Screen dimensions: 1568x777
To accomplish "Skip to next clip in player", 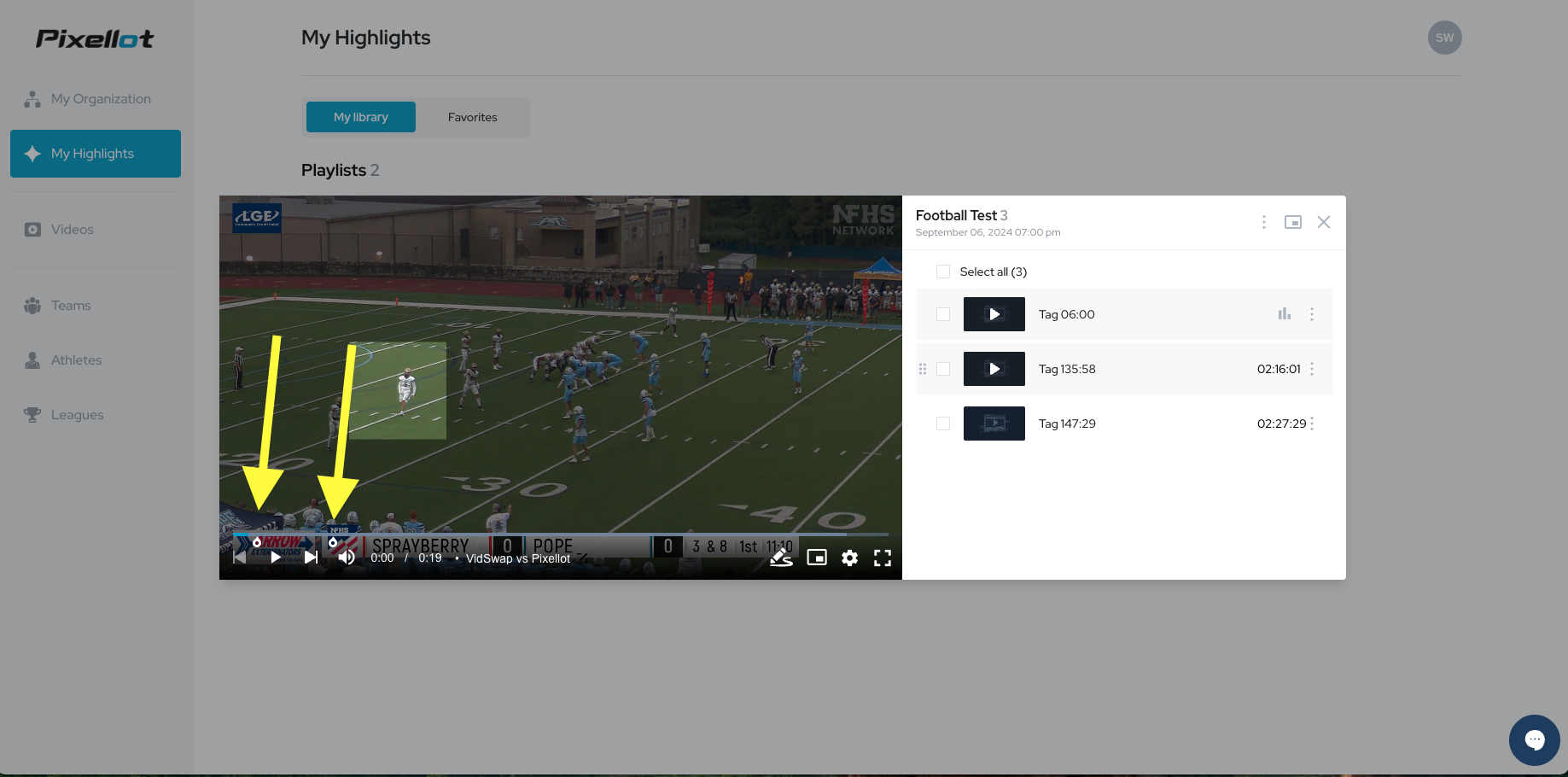I will (312, 558).
